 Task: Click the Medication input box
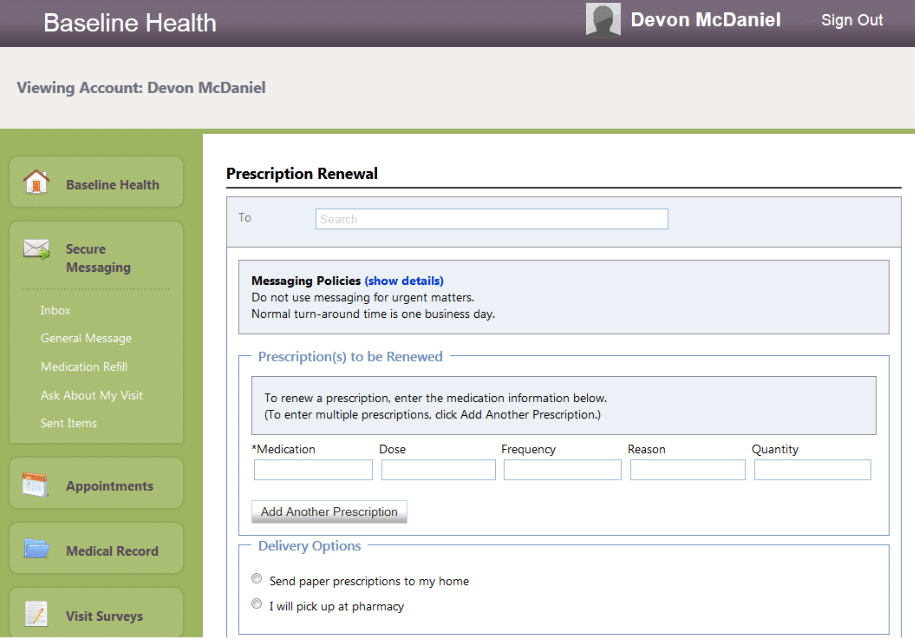[x=312, y=469]
